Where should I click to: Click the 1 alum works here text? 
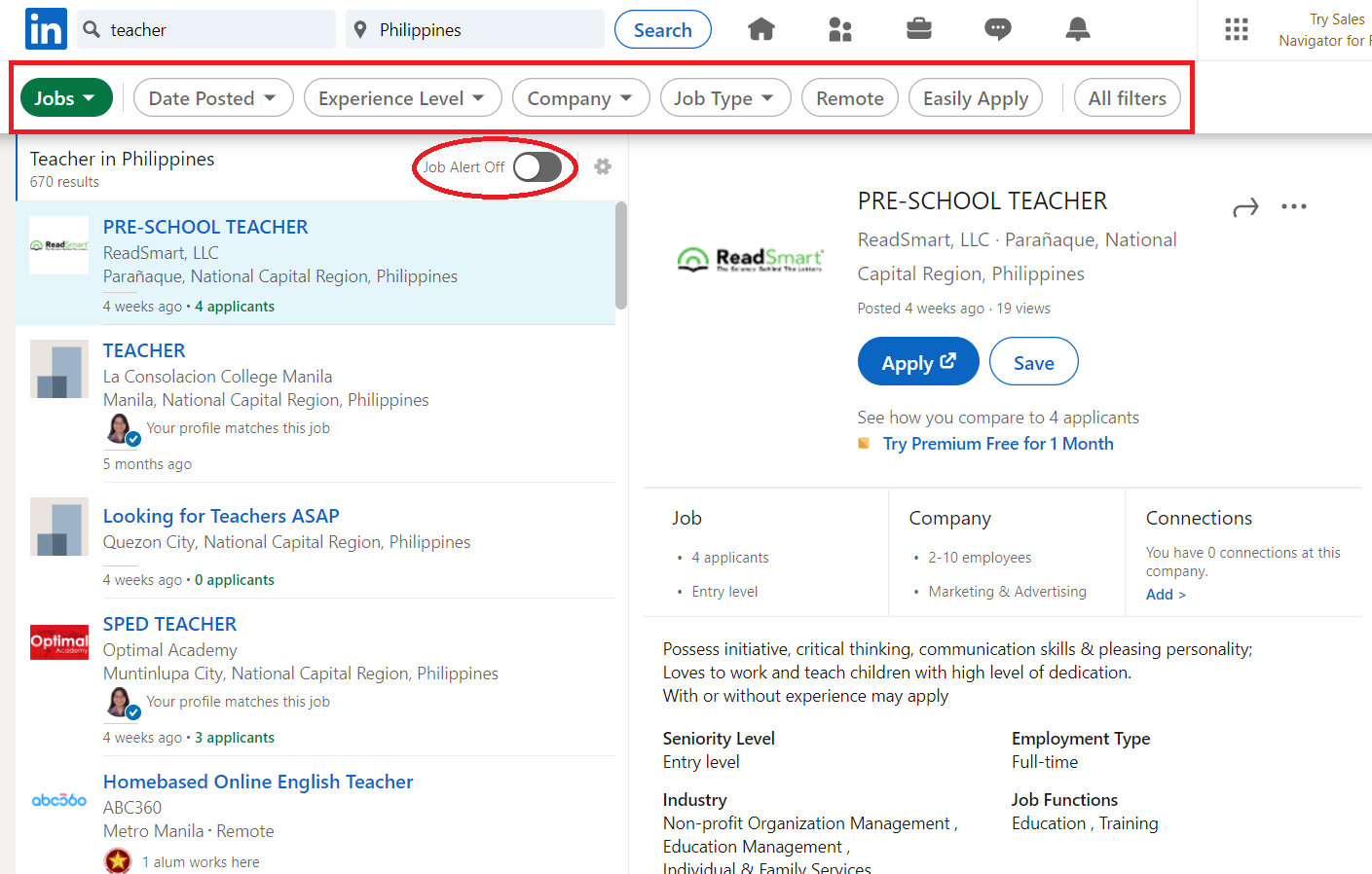point(201,862)
